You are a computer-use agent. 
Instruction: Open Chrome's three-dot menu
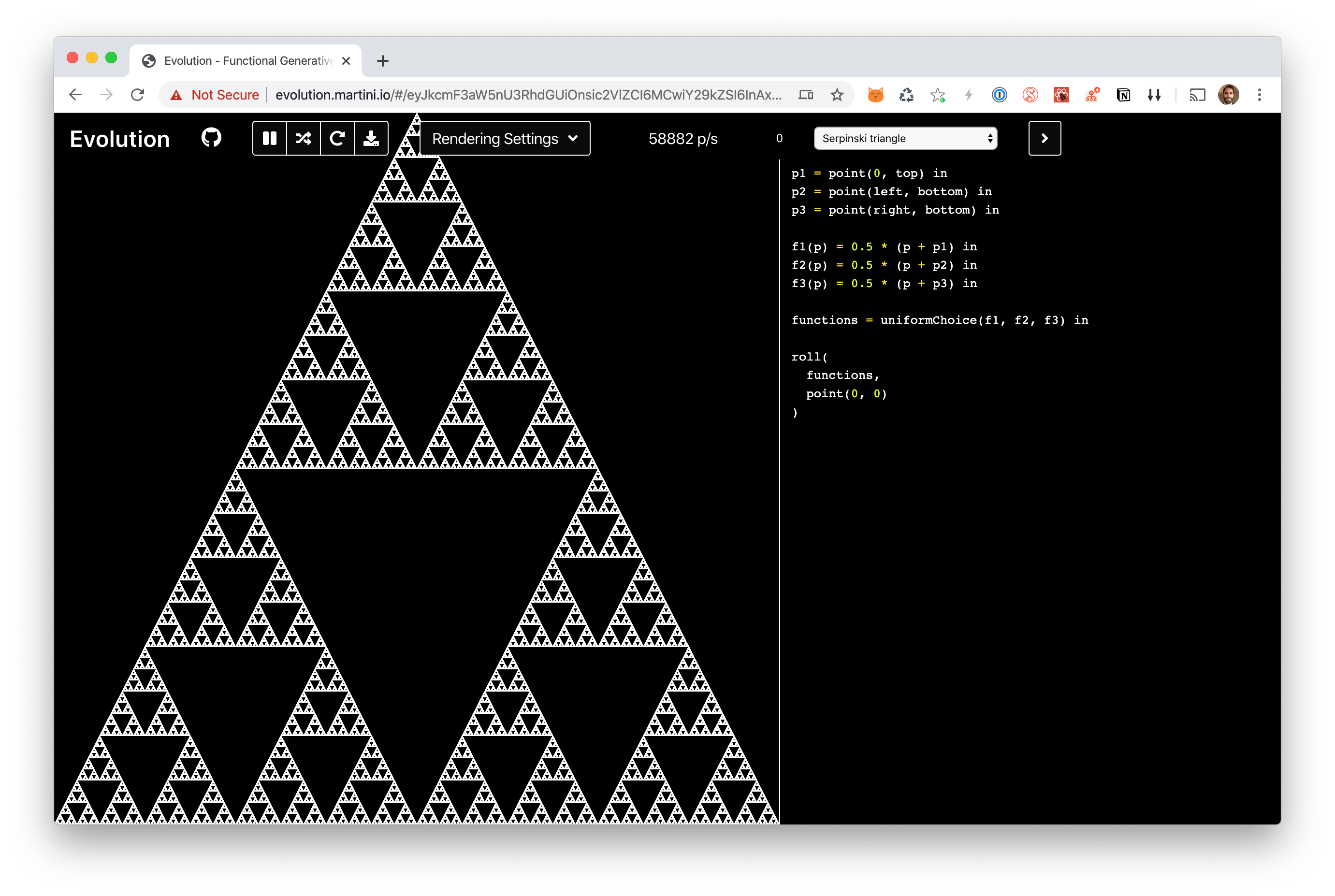pyautogui.click(x=1260, y=95)
